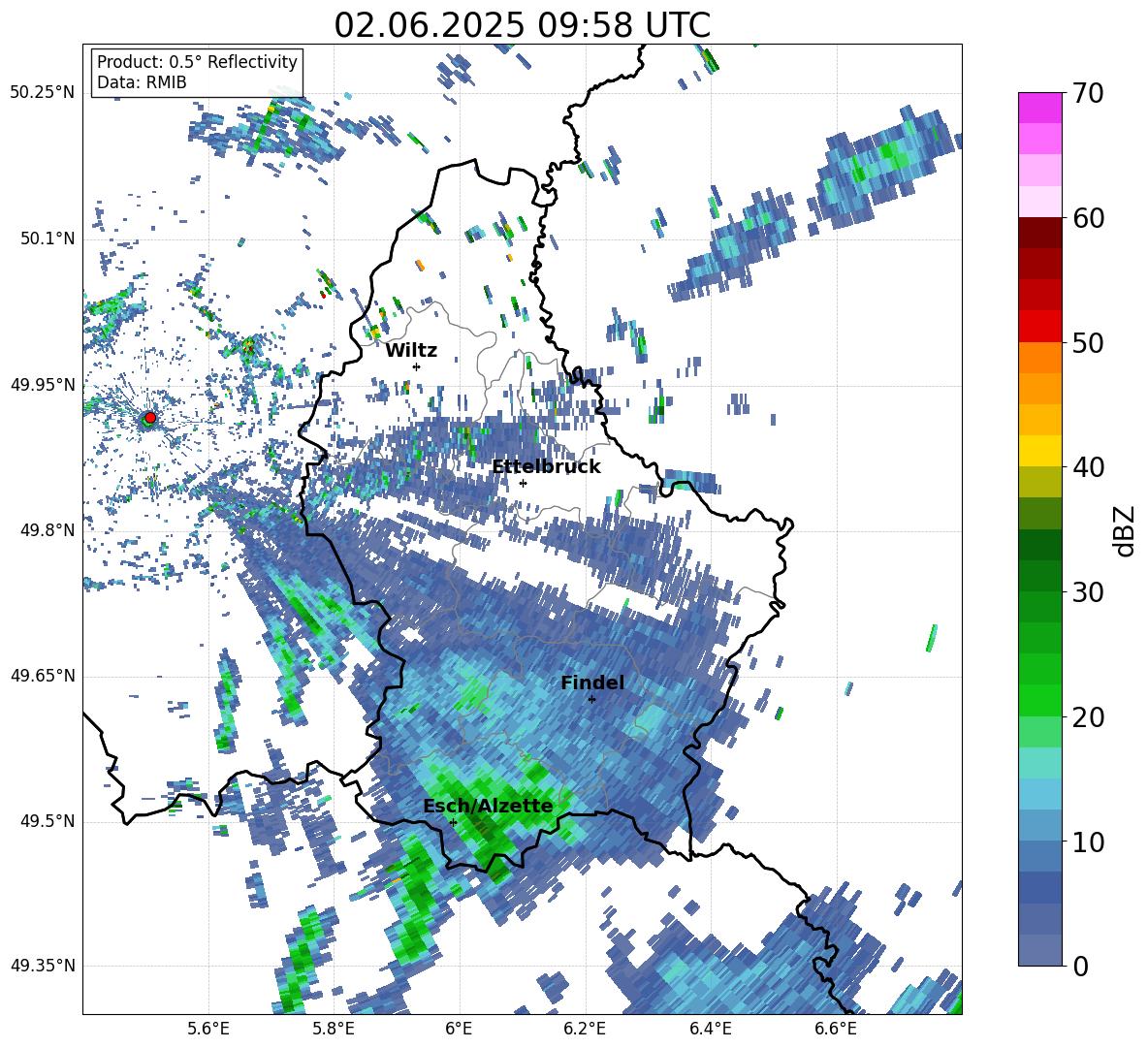
Task: Click the 10 tick label on colorbar
Action: click(1088, 842)
